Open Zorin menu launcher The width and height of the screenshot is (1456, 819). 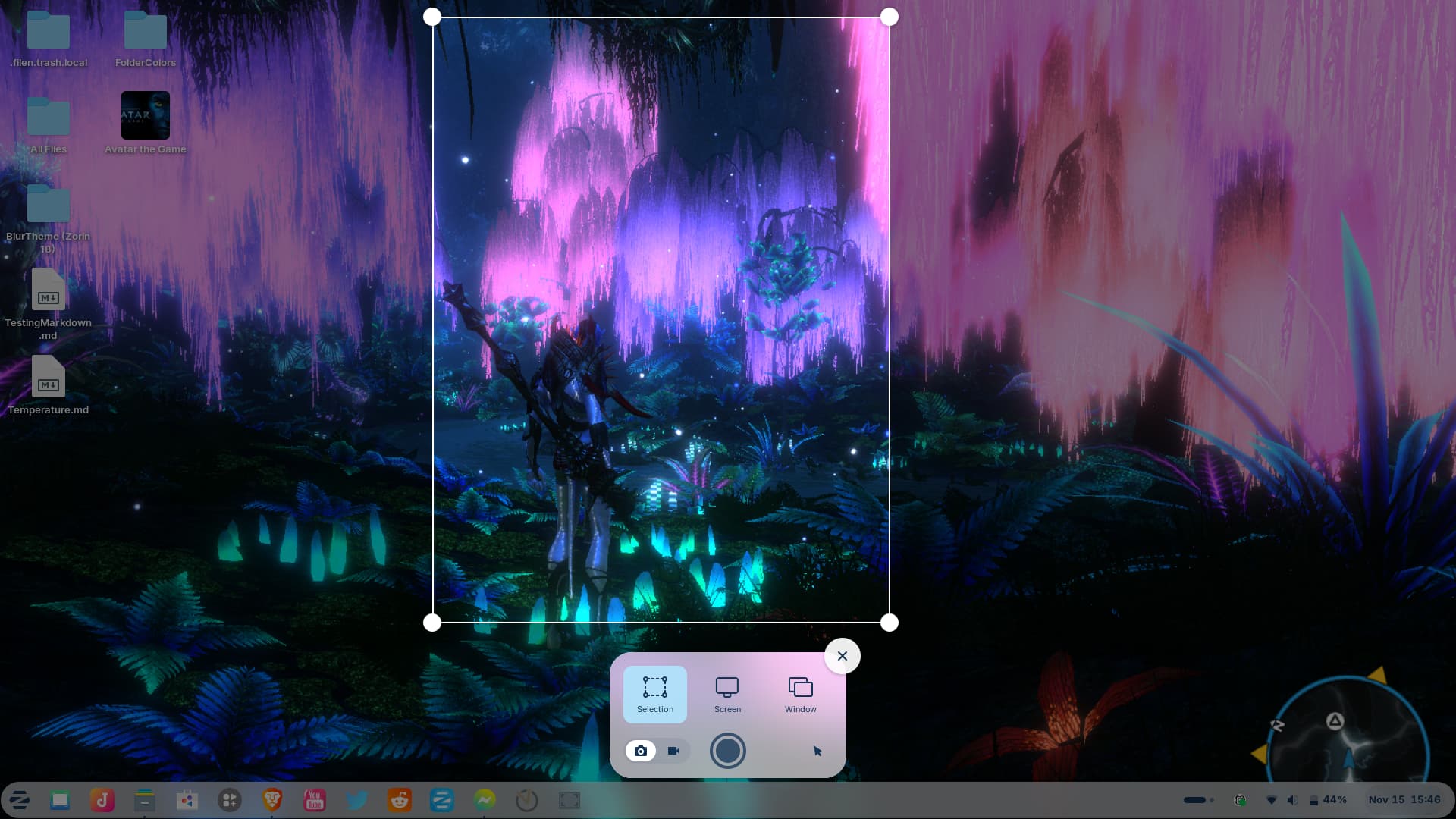tap(19, 800)
